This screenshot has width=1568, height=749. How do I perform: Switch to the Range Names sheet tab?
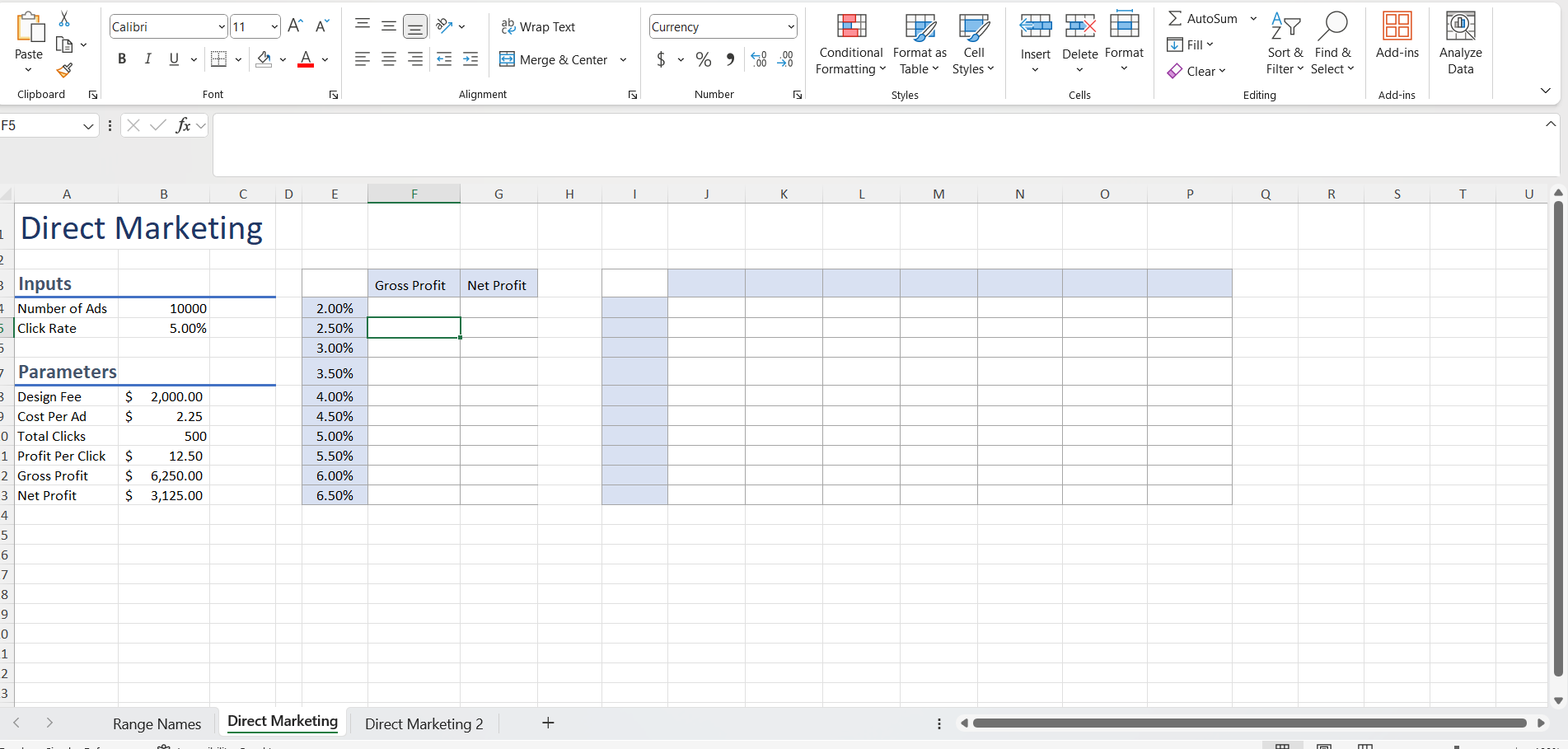click(x=157, y=723)
